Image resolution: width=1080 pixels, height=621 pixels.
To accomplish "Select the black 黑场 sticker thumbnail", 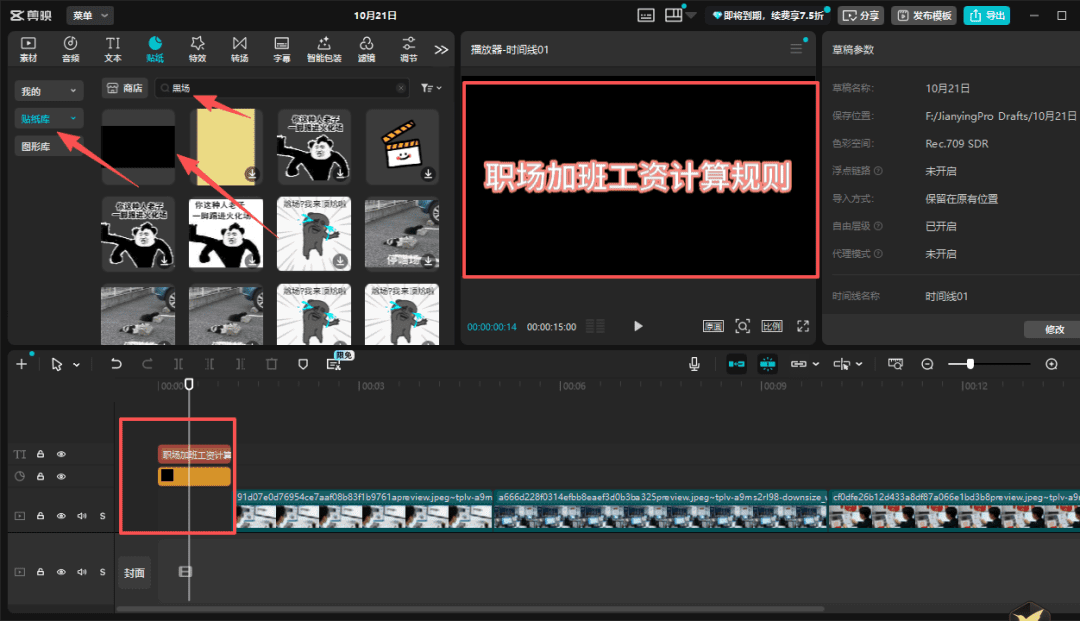I will coord(138,147).
